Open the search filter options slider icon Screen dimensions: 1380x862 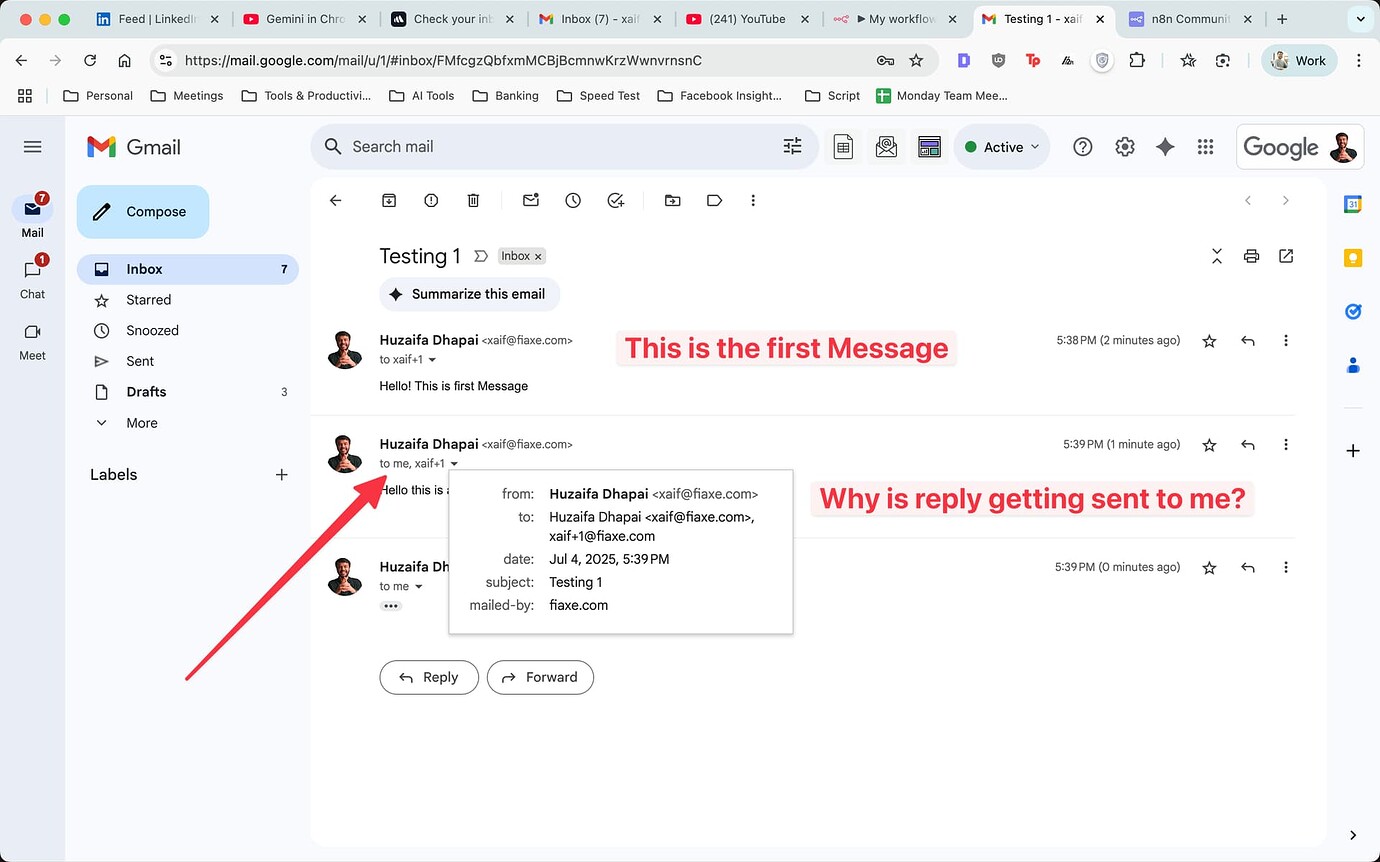(x=792, y=146)
